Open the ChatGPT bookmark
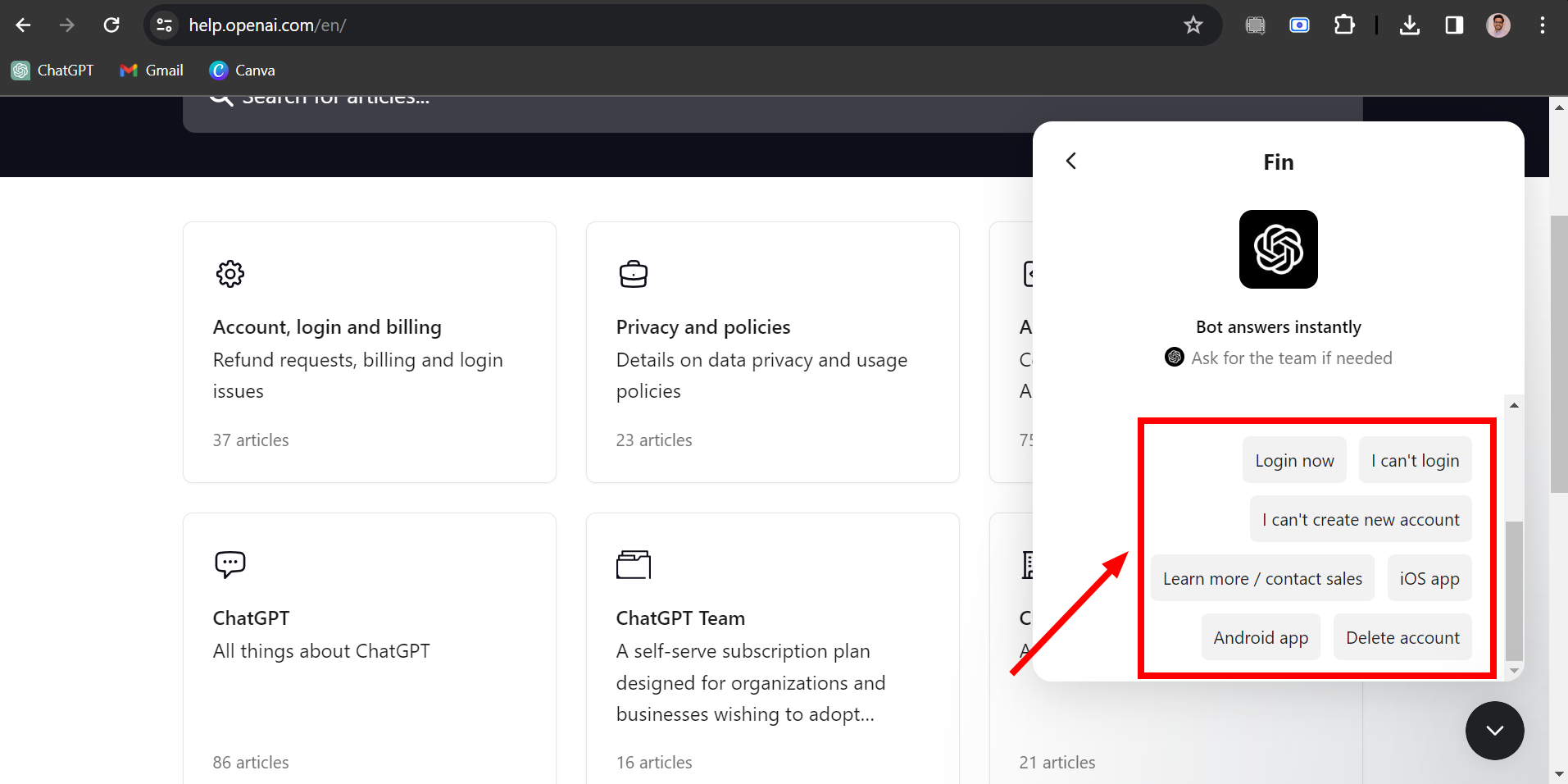This screenshot has height=784, width=1568. 52,71
